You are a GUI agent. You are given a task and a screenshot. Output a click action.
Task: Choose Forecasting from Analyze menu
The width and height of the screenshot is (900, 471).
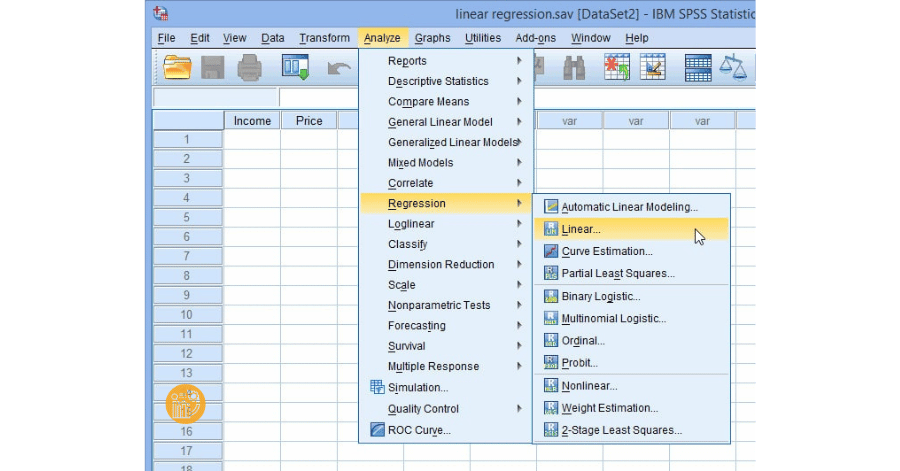(417, 325)
